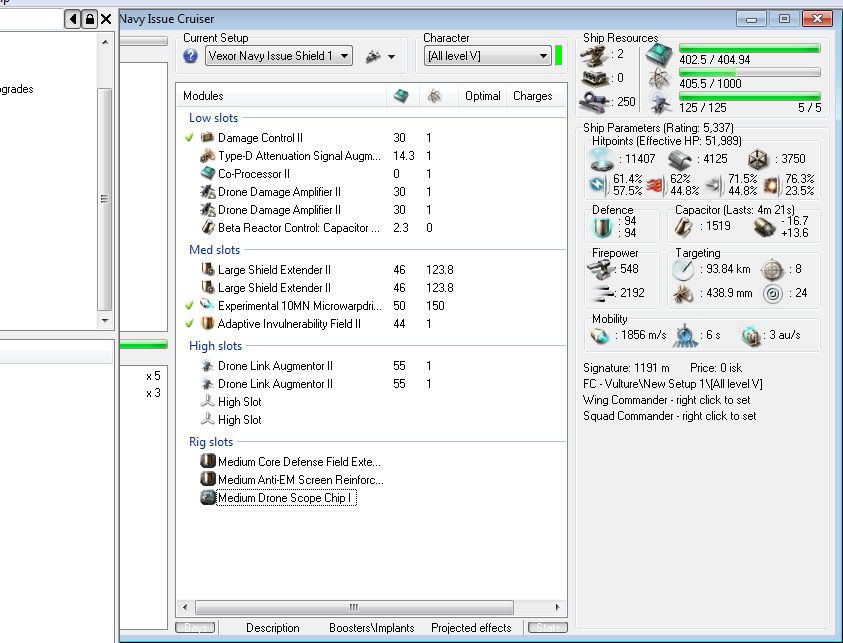Click the max locked targets icon next to 8
Viewport: 843px width, 643px height.
click(773, 269)
